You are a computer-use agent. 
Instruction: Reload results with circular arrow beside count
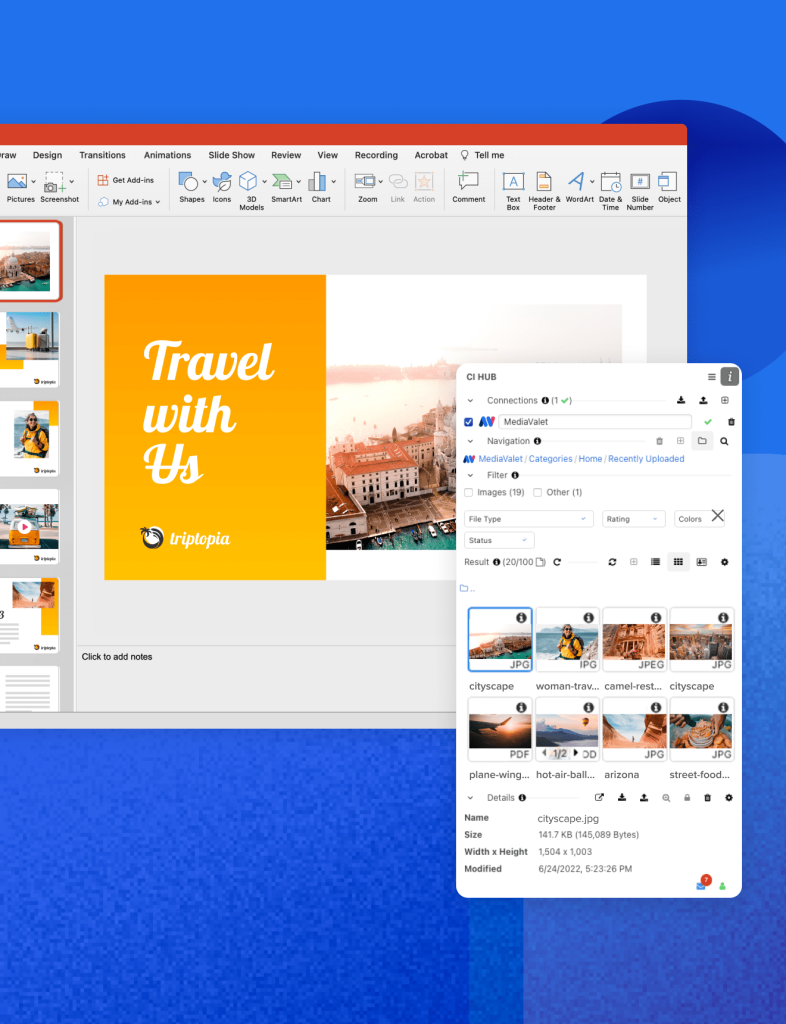(x=557, y=562)
